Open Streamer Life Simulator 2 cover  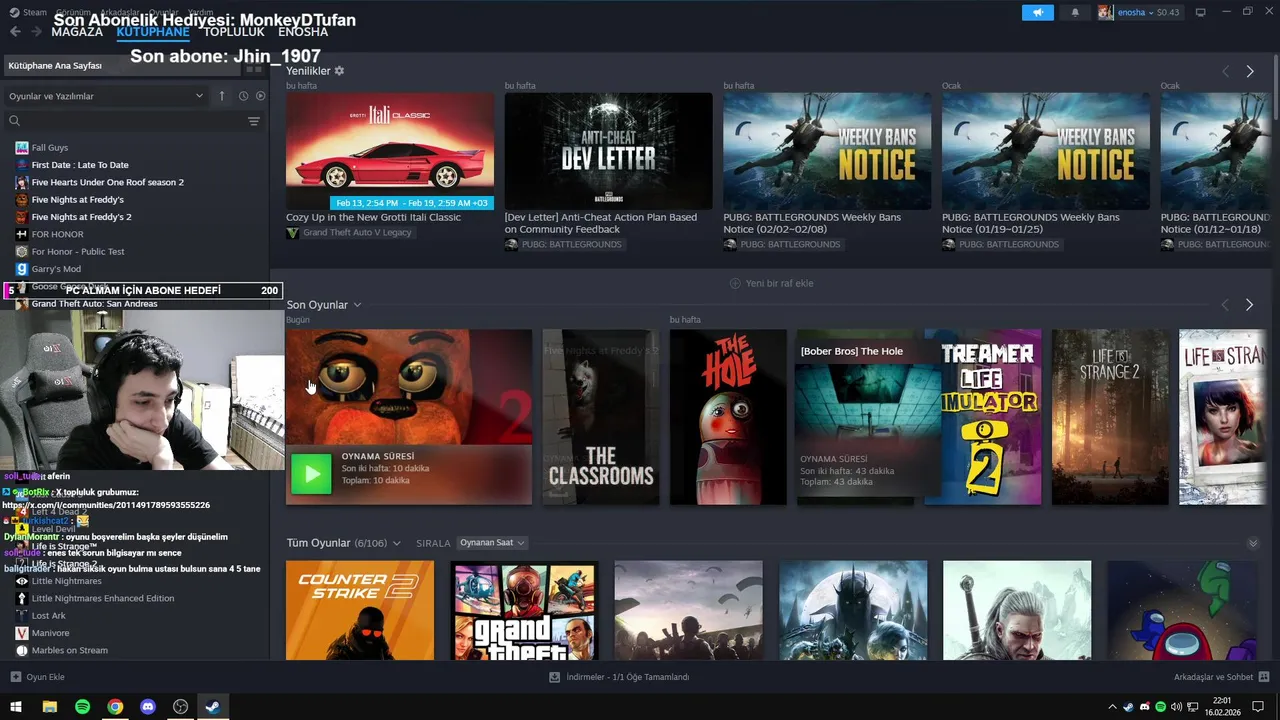point(983,417)
